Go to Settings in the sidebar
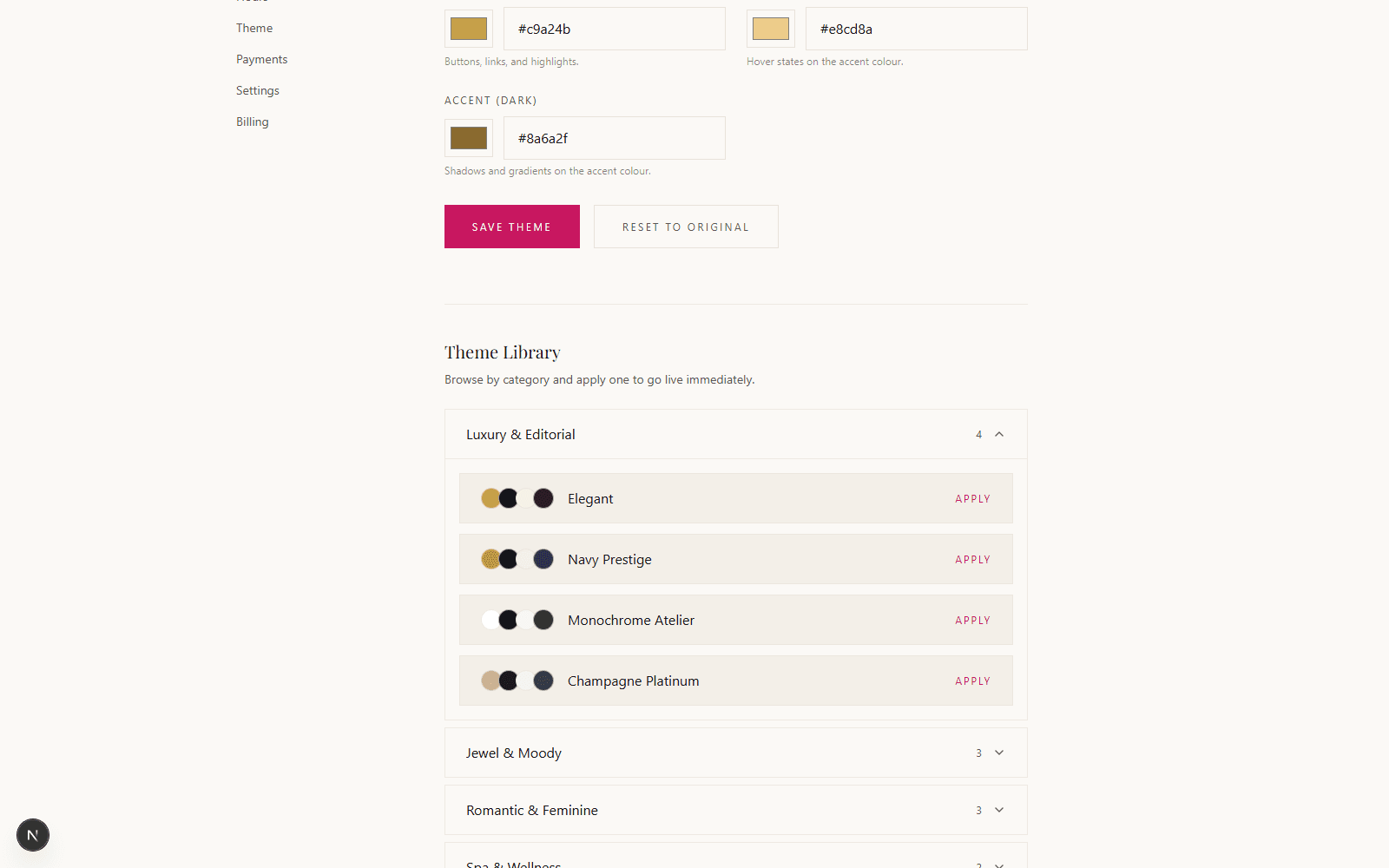This screenshot has height=868, width=1389. coord(258,90)
